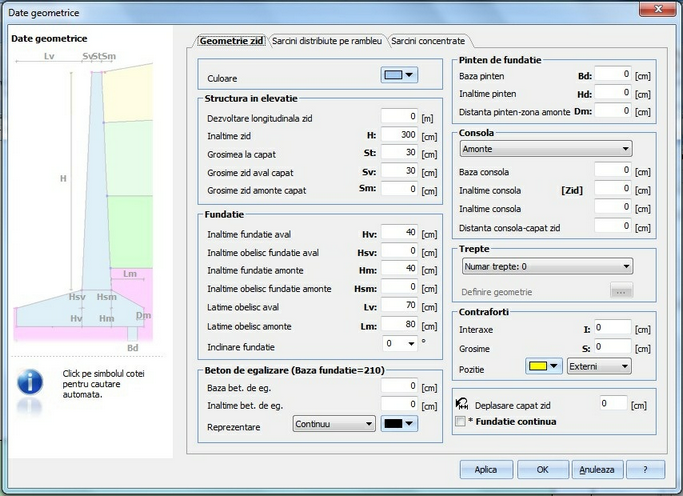Click the Distanta pinten-zona amonte Dm field
This screenshot has height=496, width=683.
click(x=613, y=111)
